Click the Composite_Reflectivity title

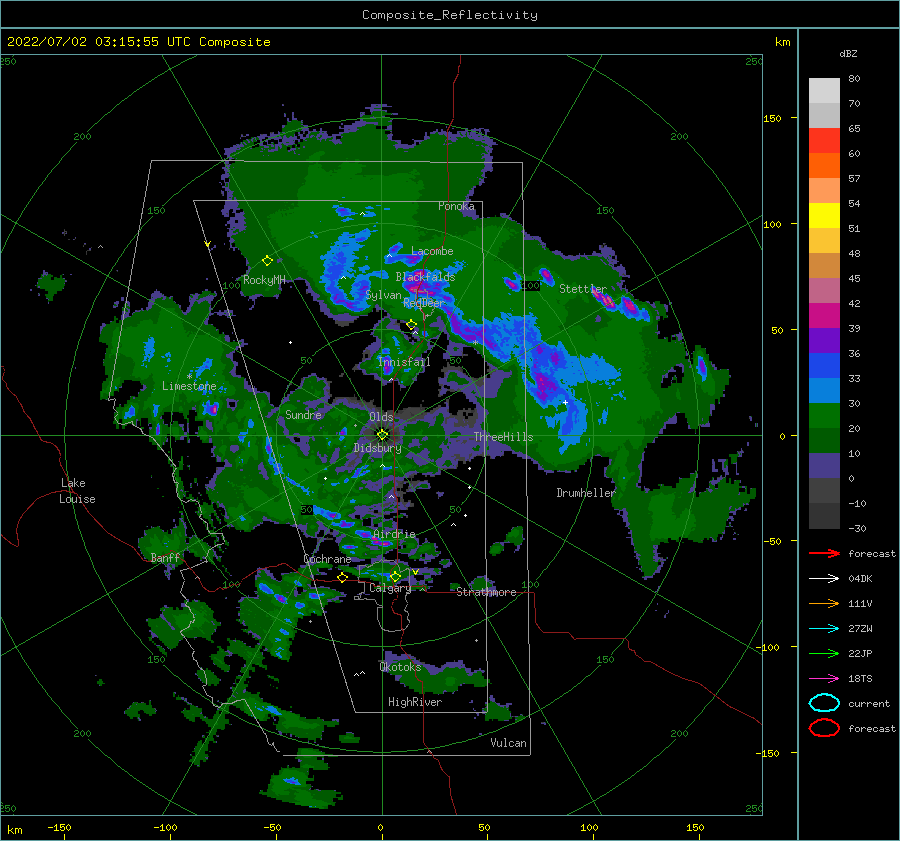tap(449, 15)
